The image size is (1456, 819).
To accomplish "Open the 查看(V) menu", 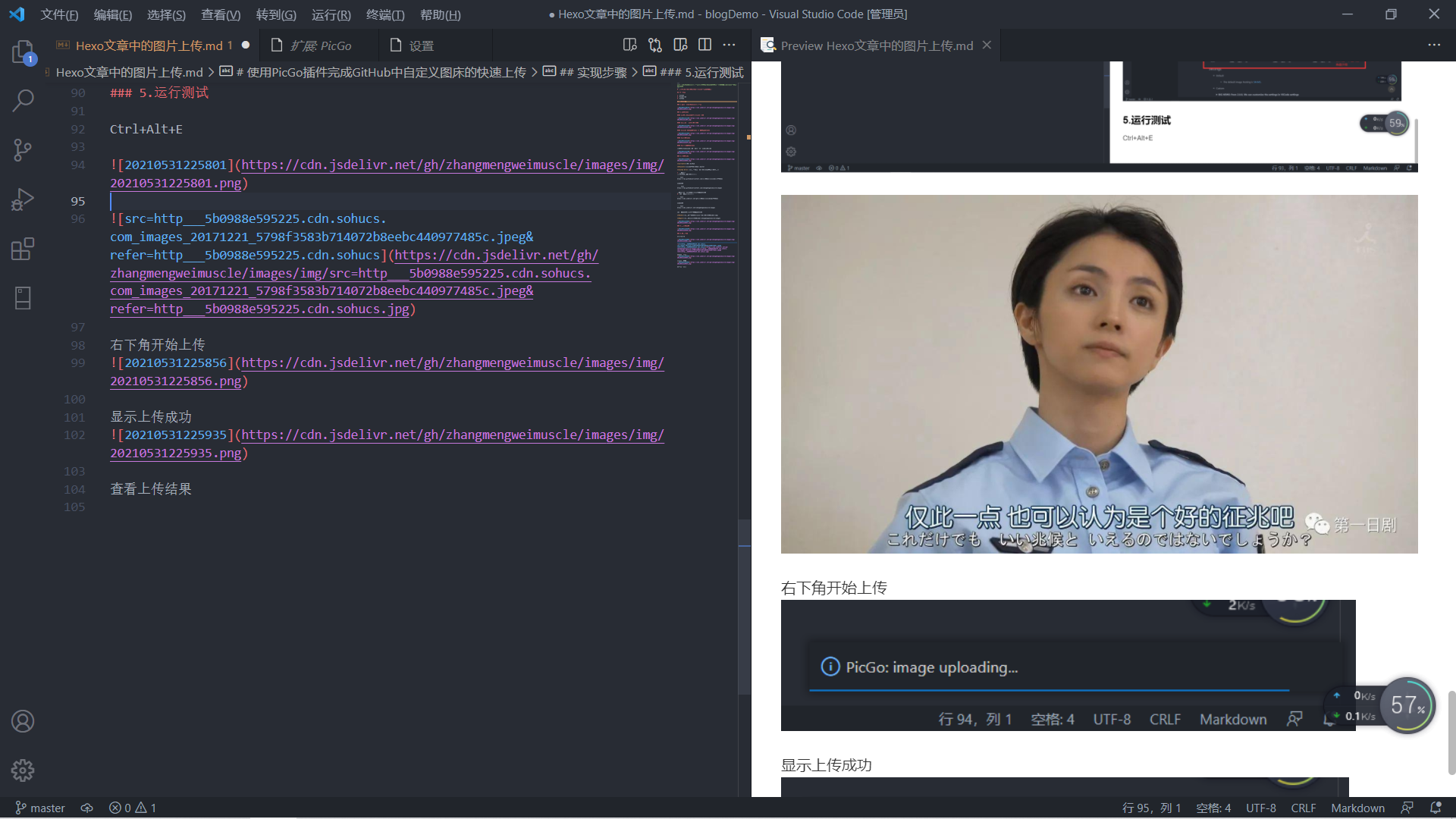I will tap(221, 14).
